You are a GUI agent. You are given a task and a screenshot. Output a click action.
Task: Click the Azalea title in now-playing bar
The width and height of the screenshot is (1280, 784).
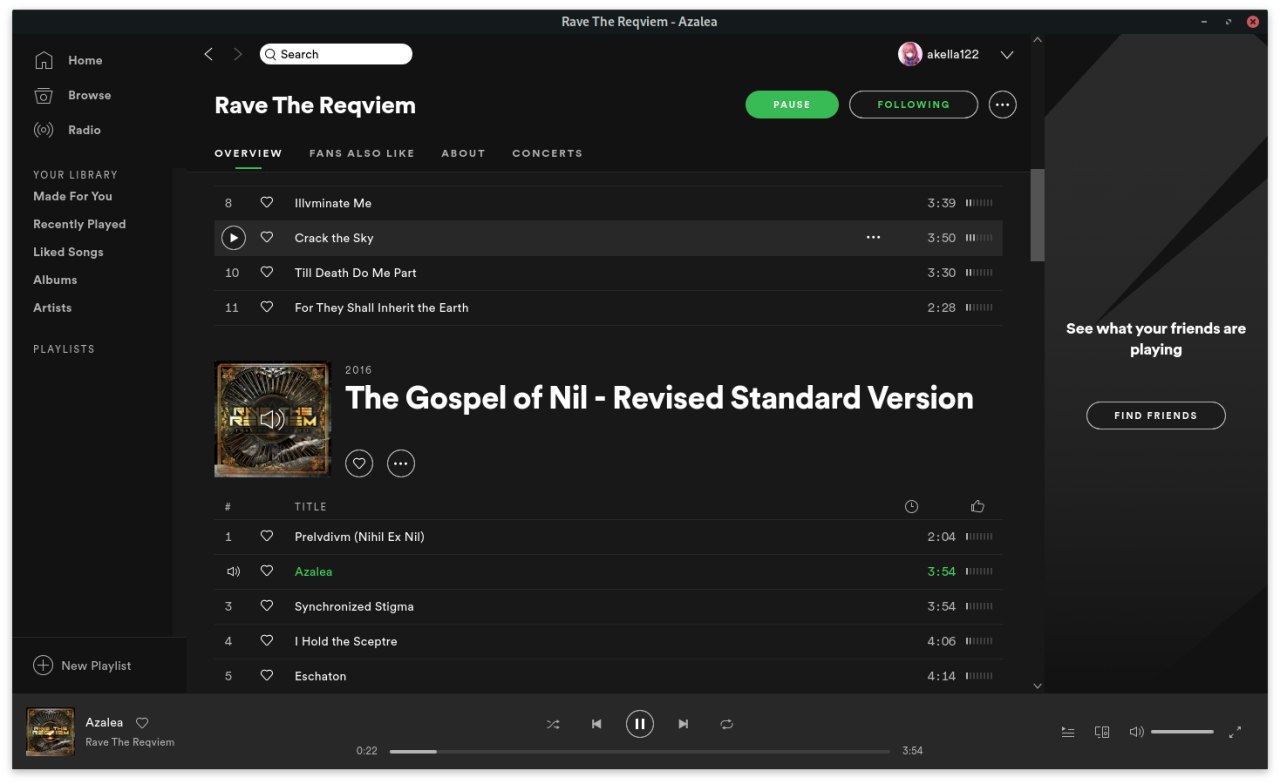click(x=105, y=722)
